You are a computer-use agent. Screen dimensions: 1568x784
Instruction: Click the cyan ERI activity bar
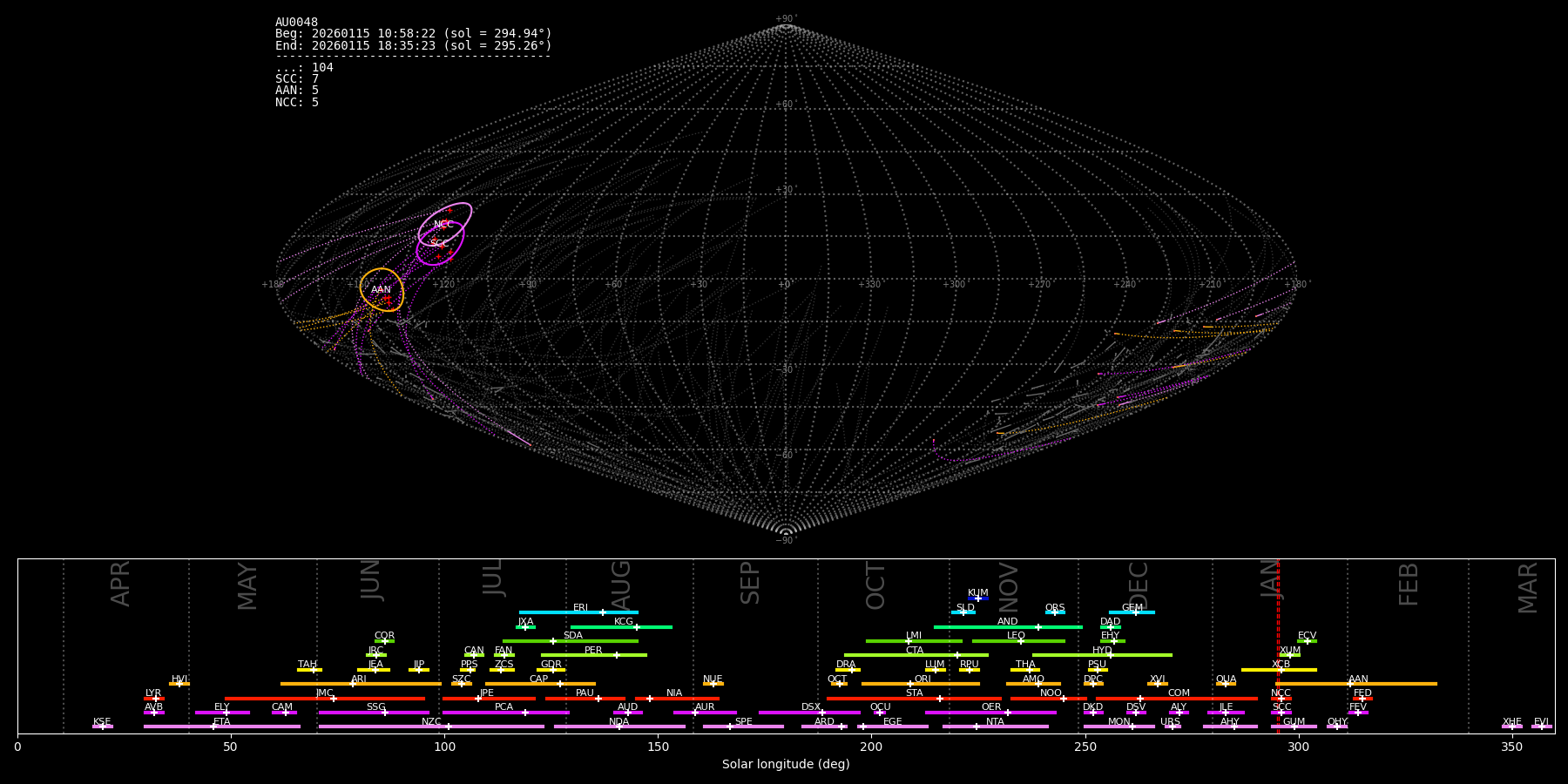[x=578, y=612]
